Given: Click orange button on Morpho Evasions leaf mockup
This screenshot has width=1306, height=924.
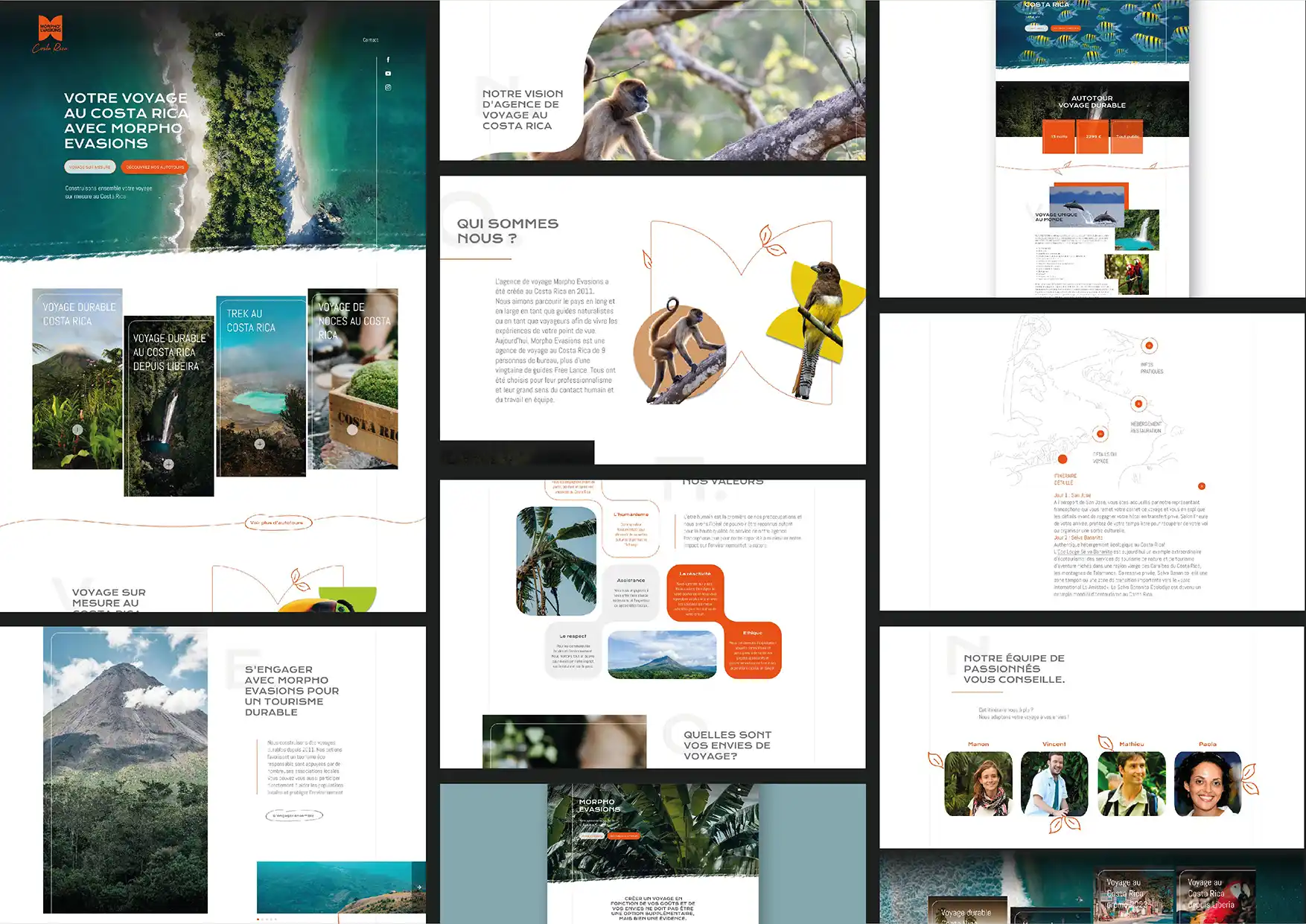Looking at the screenshot, I should point(624,836).
